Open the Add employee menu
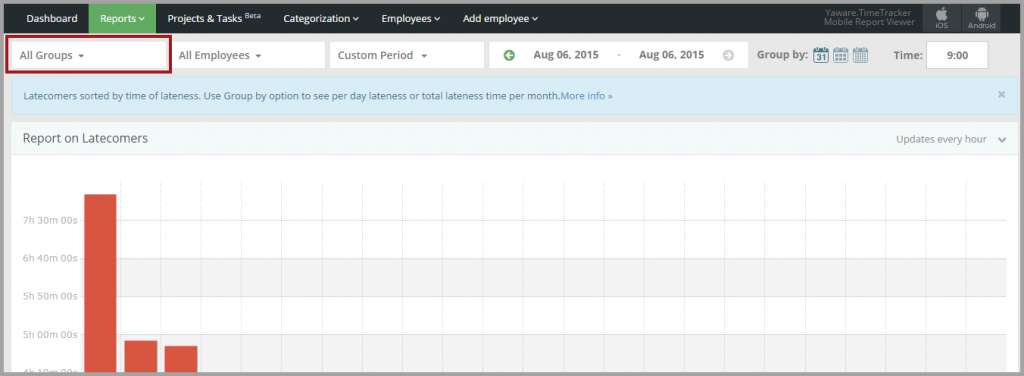Screen dimensions: 1024x376 [x=500, y=18]
